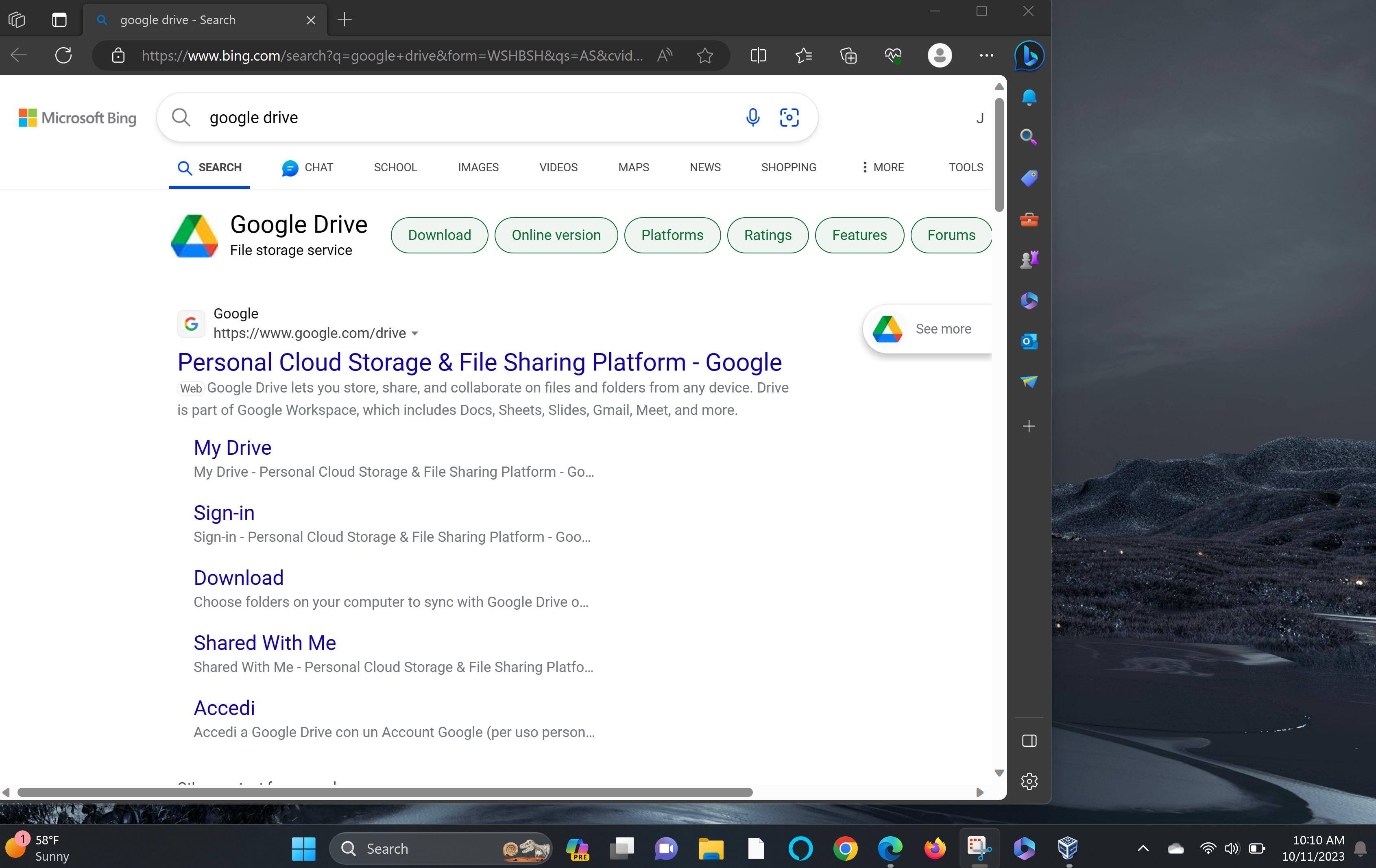The height and width of the screenshot is (868, 1376).
Task: Open the Edge sidebar Tools briefcase icon
Action: 1029,219
